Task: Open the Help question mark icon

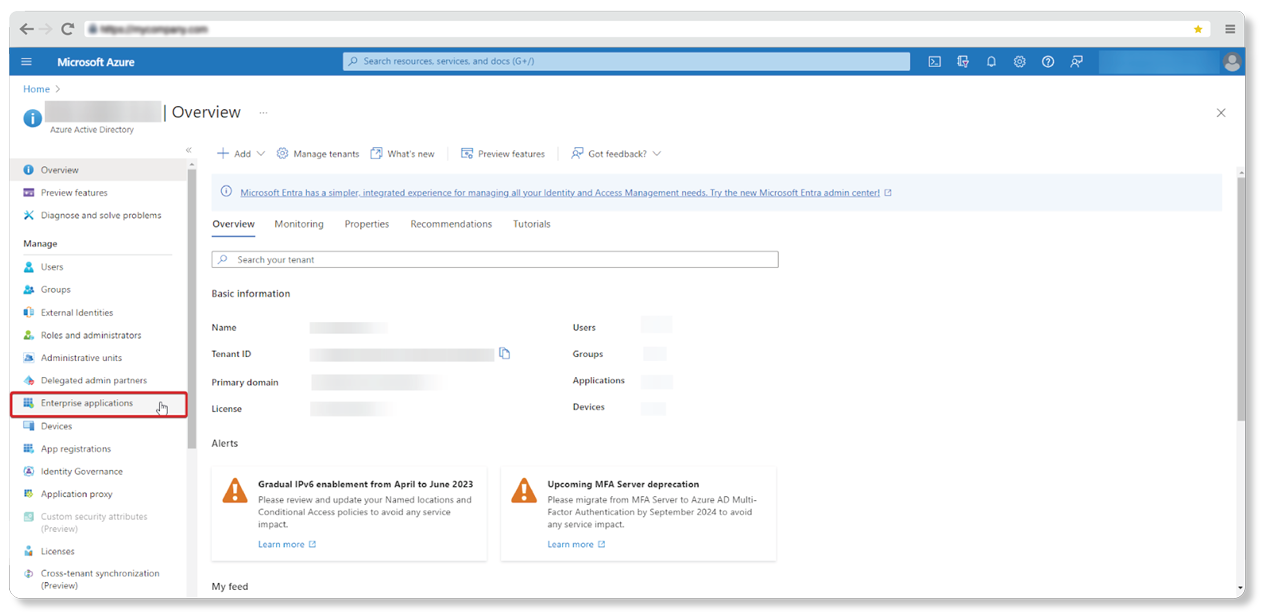Action: pos(1048,62)
